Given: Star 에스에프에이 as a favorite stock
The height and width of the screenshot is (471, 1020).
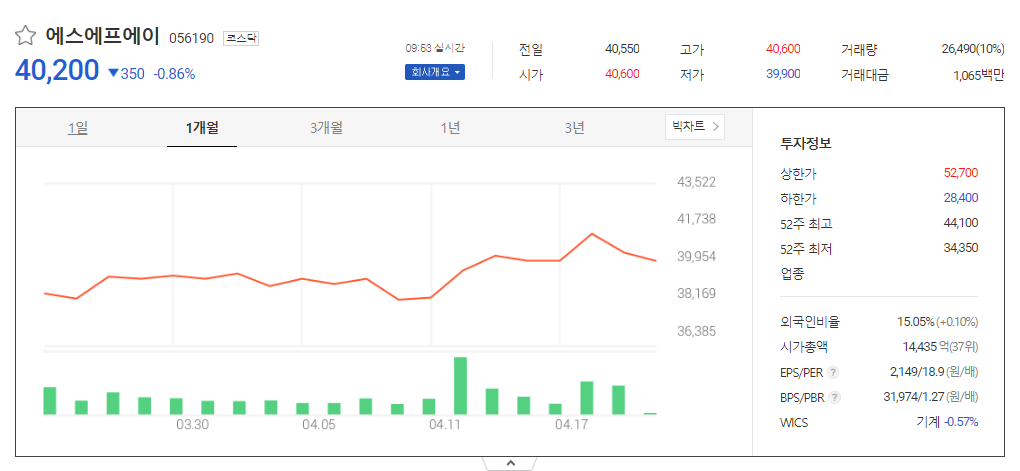Looking at the screenshot, I should tap(25, 36).
